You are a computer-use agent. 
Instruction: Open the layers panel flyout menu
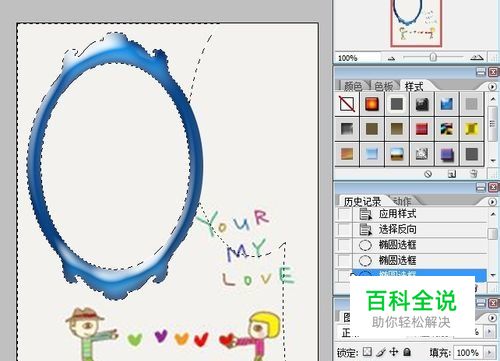coord(492,318)
